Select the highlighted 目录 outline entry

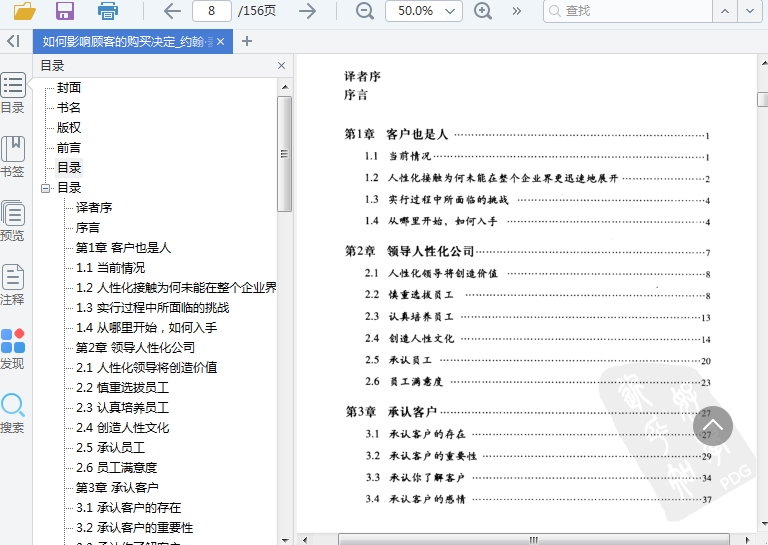point(69,167)
